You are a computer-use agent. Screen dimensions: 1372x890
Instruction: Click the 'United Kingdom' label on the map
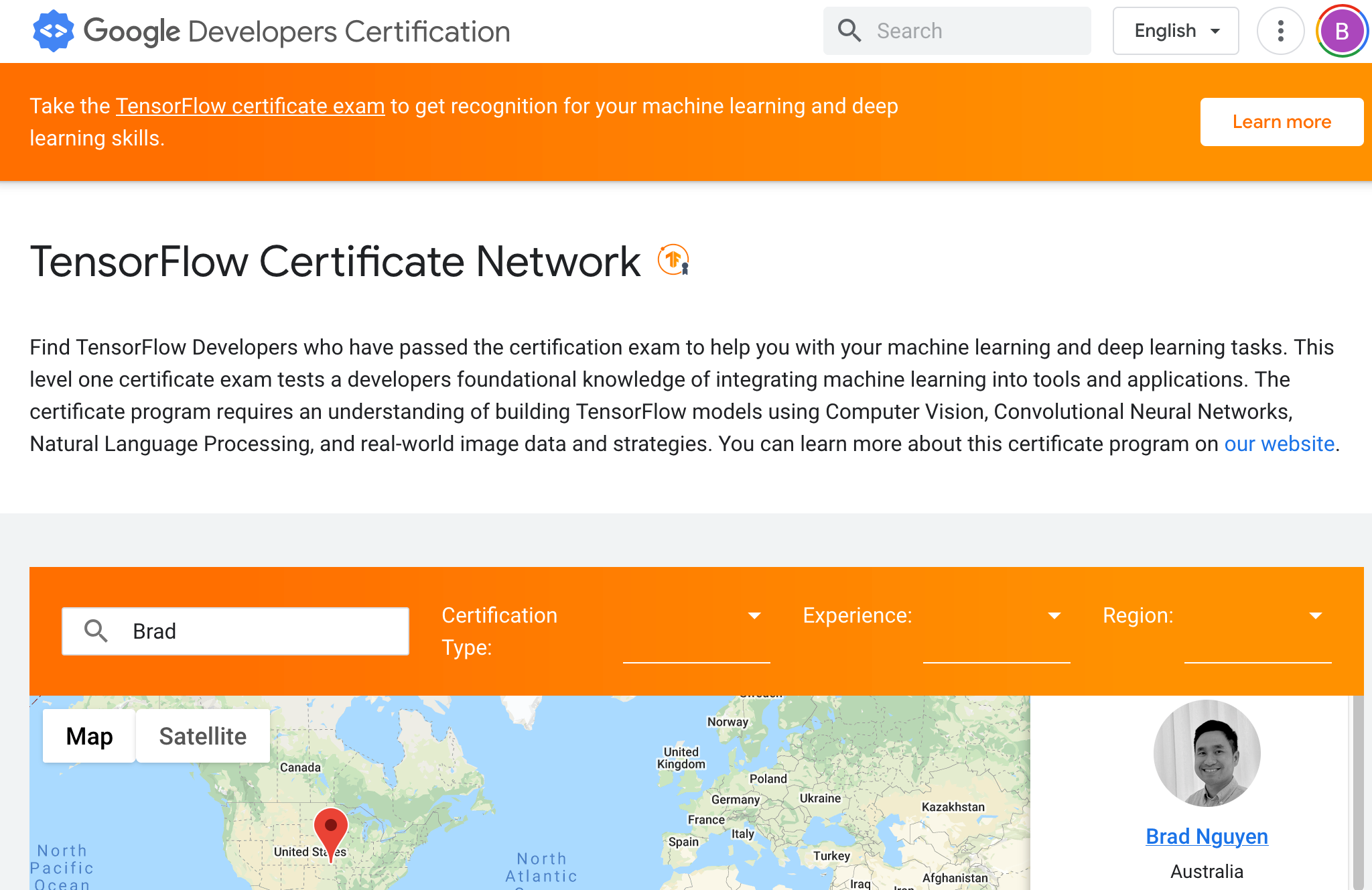681,758
